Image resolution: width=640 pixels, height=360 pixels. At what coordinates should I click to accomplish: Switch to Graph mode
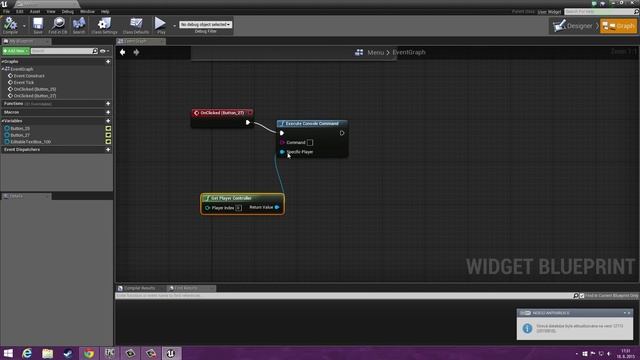tap(618, 26)
